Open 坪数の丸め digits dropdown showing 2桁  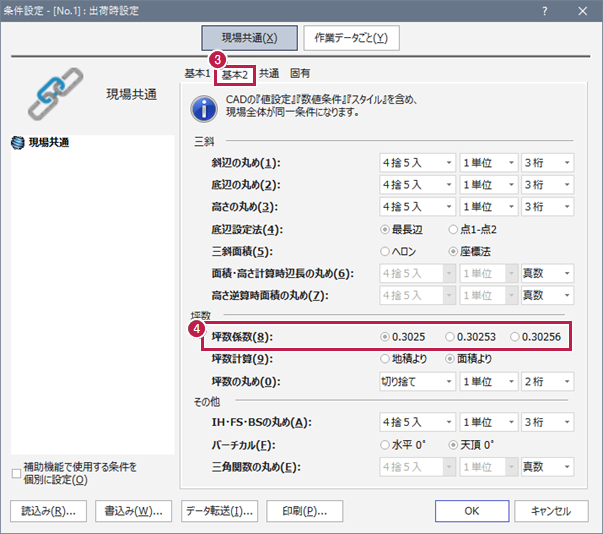tap(547, 381)
